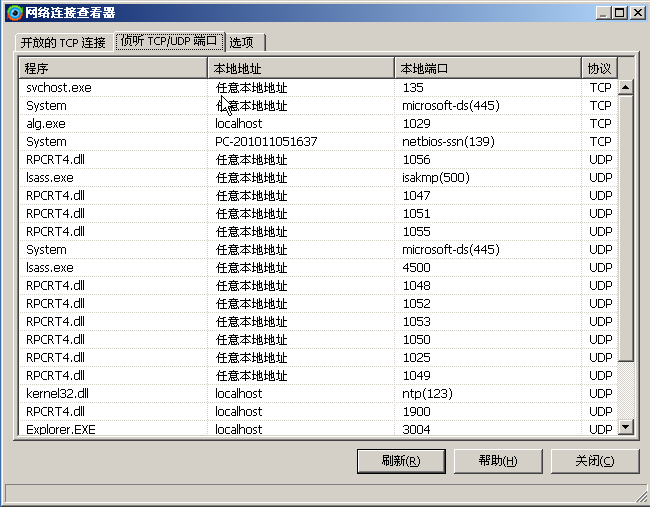The height and width of the screenshot is (507, 650).
Task: Sort by the 本地地址 column header
Action: coord(300,68)
